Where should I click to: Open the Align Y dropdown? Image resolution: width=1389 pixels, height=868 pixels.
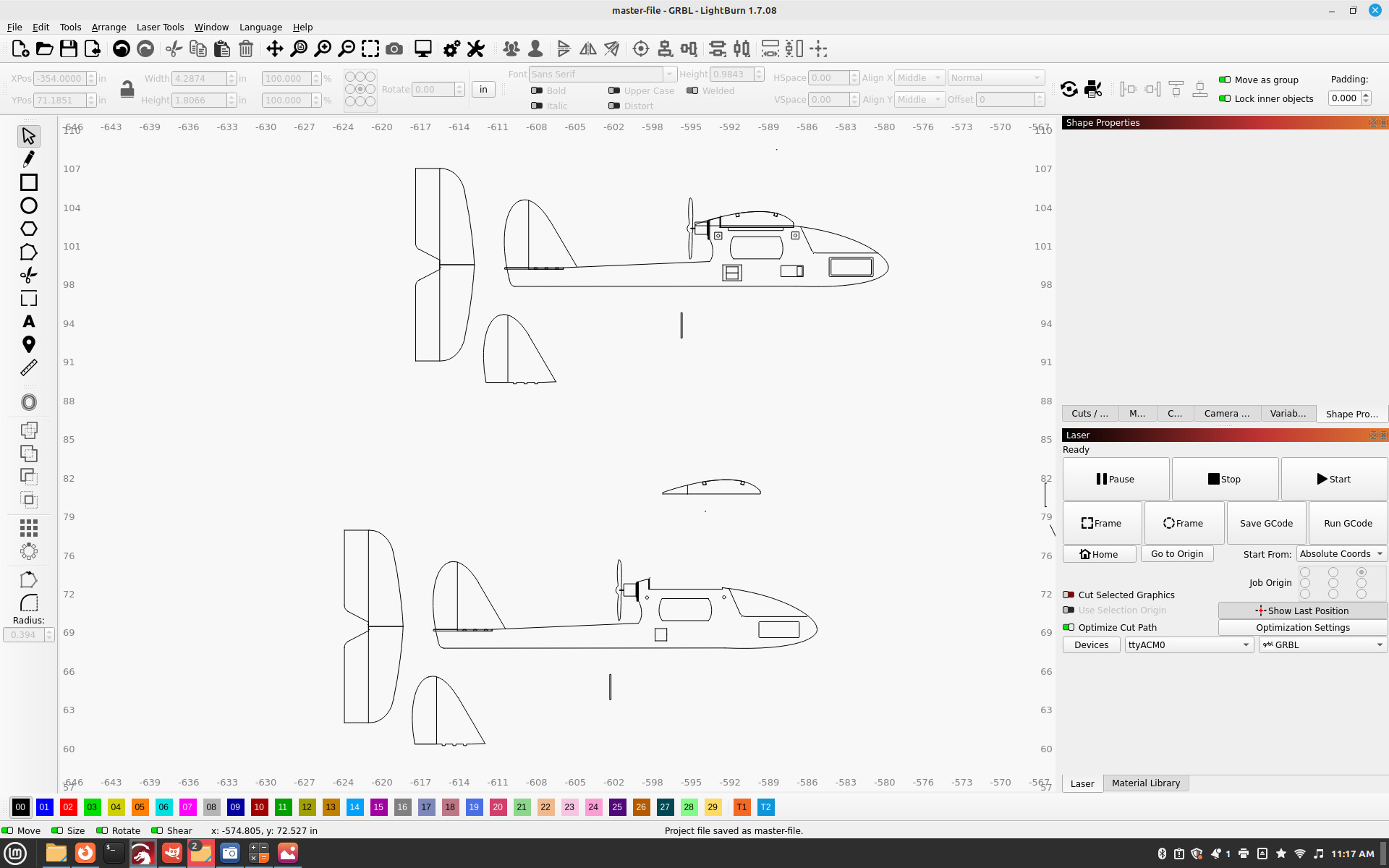[x=919, y=99]
